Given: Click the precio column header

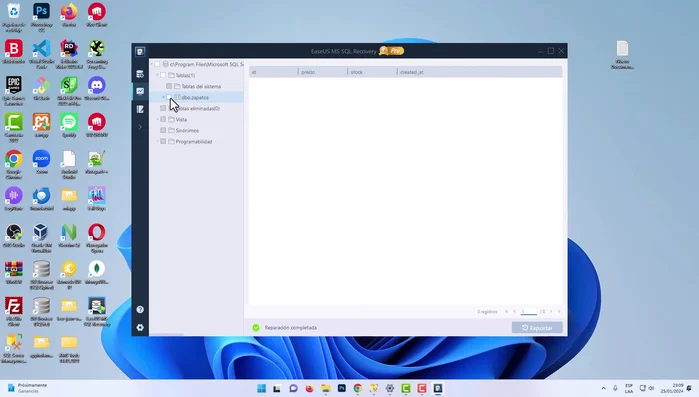Looking at the screenshot, I should coord(323,72).
